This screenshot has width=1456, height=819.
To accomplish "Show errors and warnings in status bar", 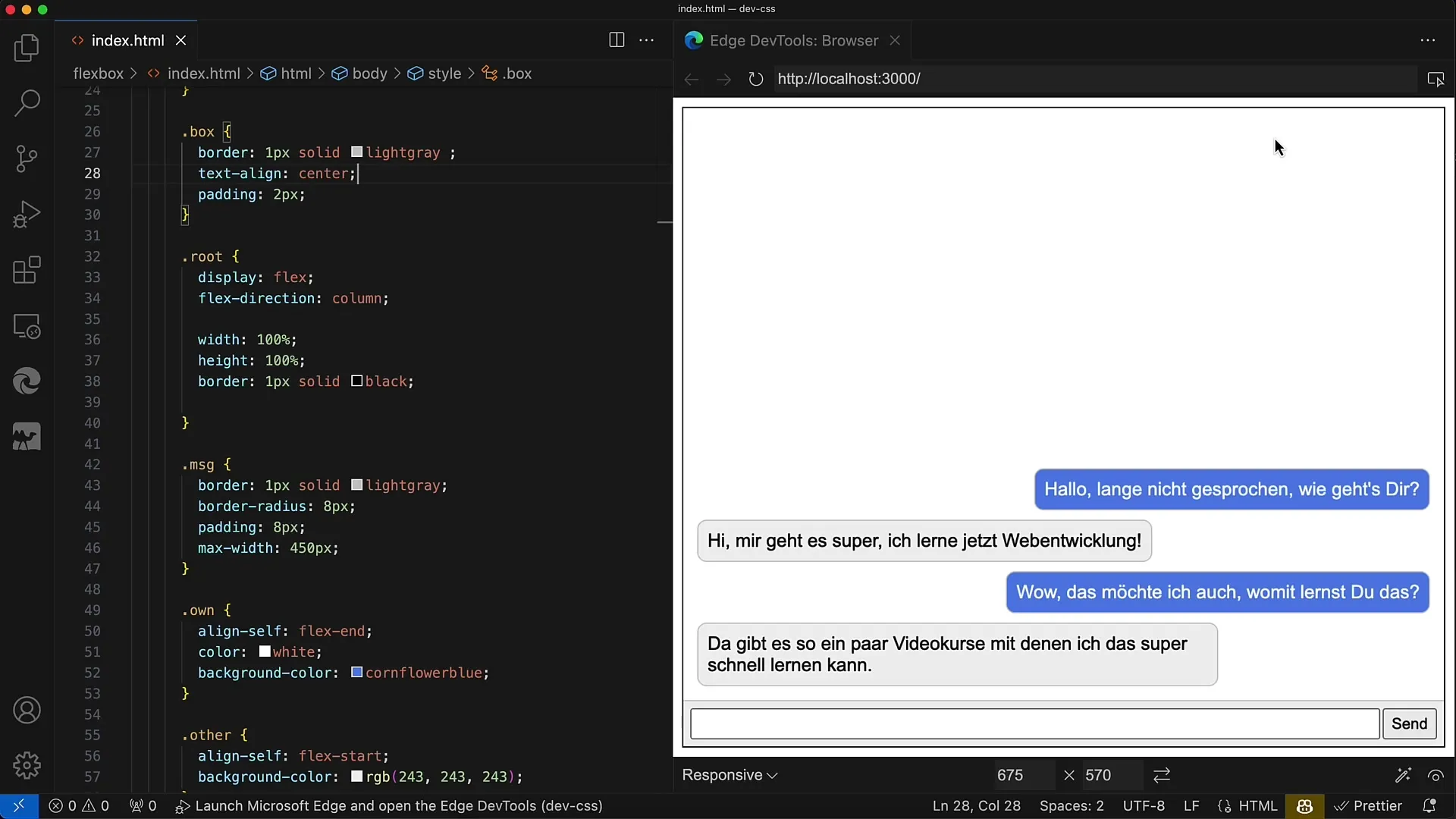I will click(79, 805).
